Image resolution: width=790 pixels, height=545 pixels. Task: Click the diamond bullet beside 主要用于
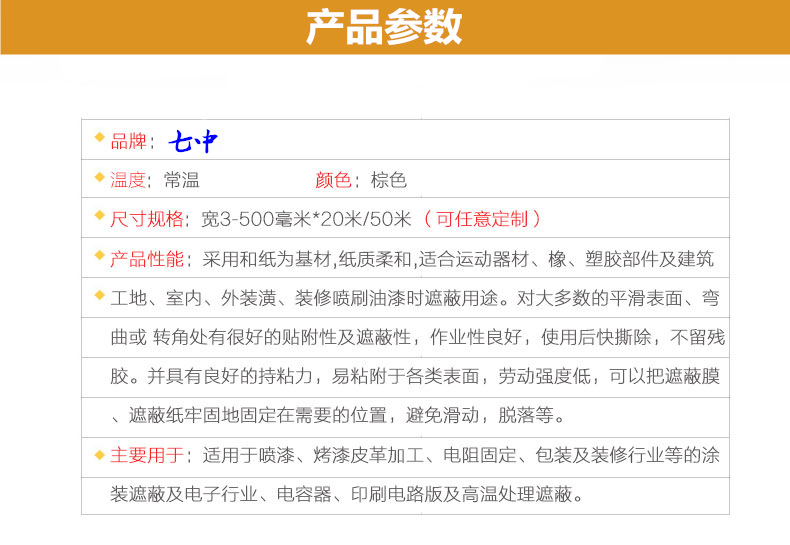[100, 455]
